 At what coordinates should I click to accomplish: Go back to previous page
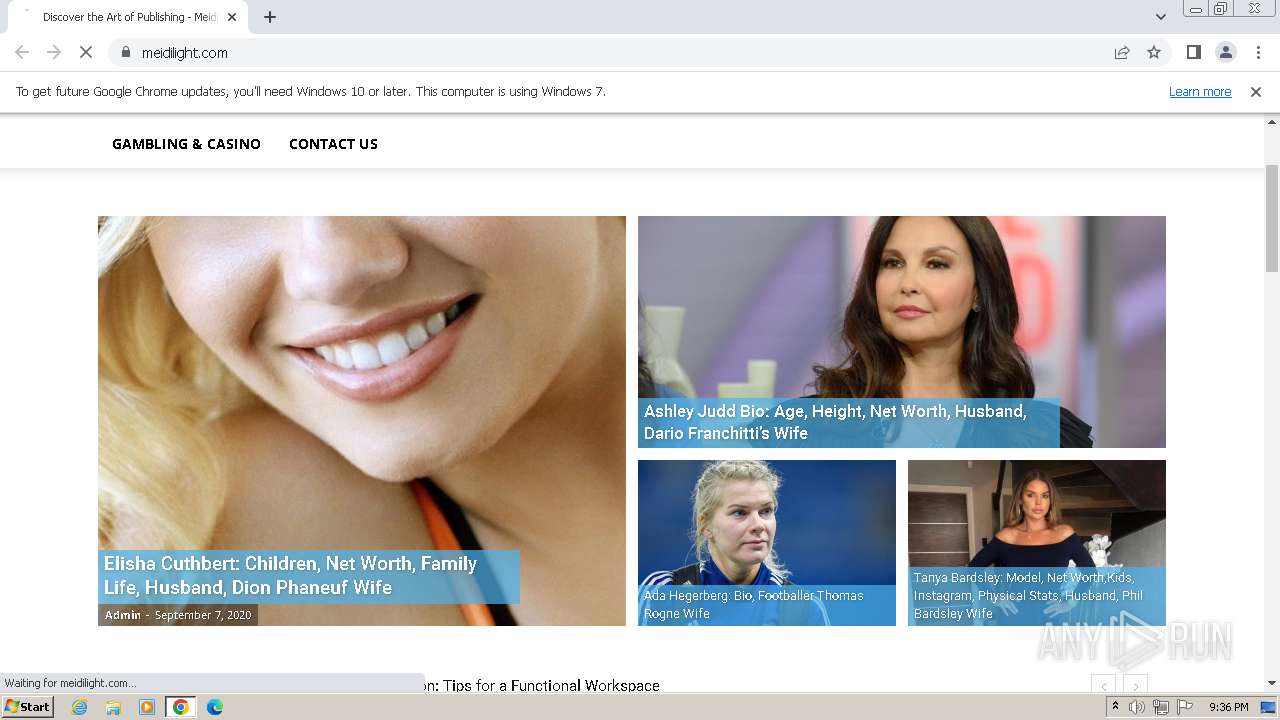point(22,53)
